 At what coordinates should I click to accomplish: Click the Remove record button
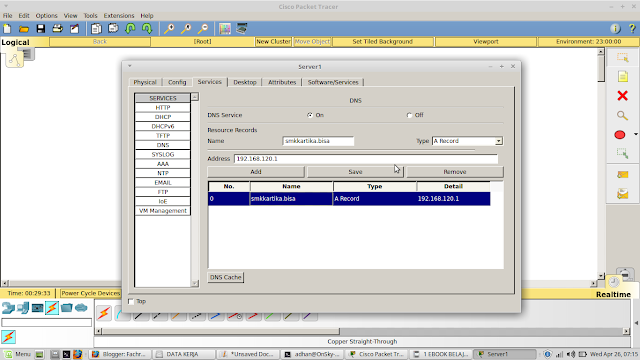click(x=455, y=172)
